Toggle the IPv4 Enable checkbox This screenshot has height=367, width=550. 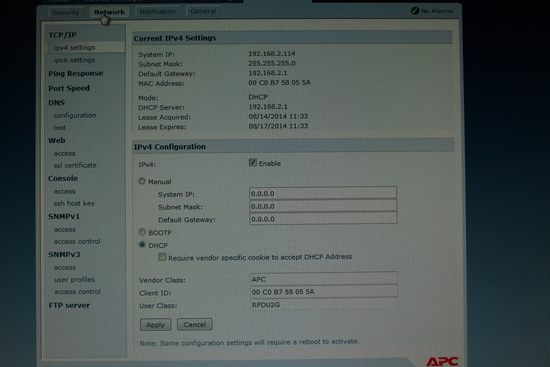click(253, 162)
